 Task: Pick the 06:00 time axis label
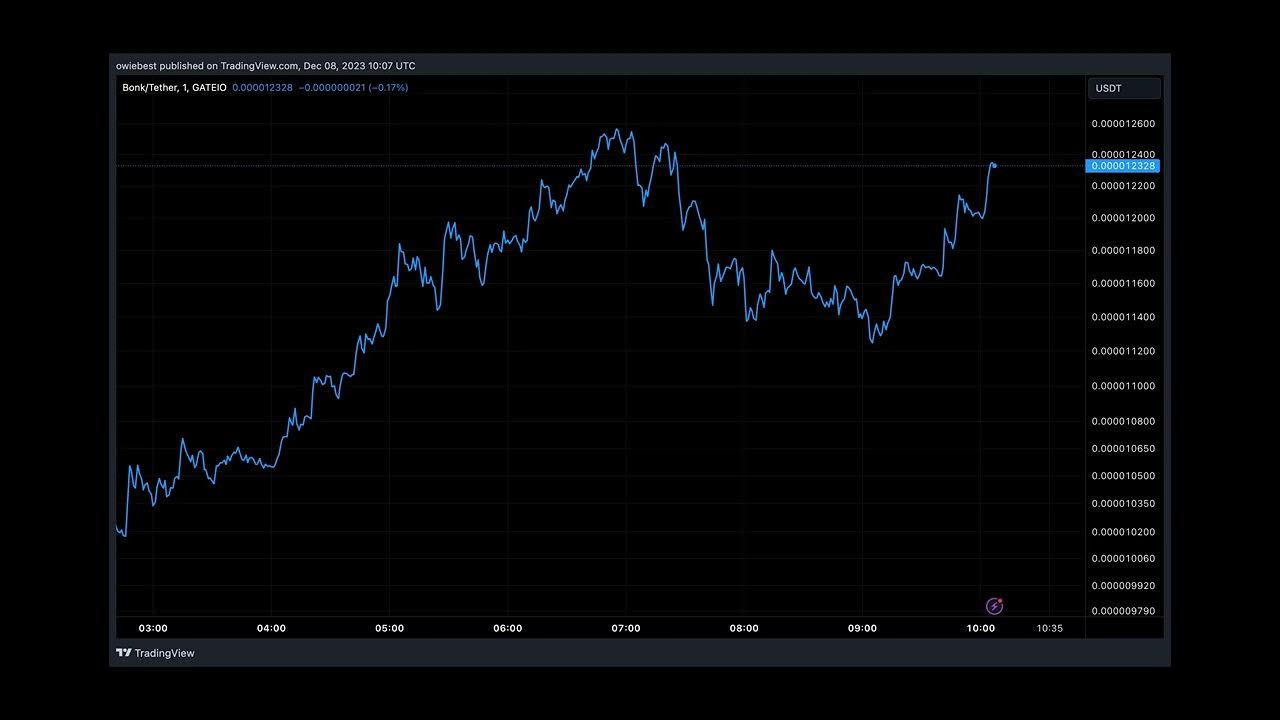[x=508, y=629]
